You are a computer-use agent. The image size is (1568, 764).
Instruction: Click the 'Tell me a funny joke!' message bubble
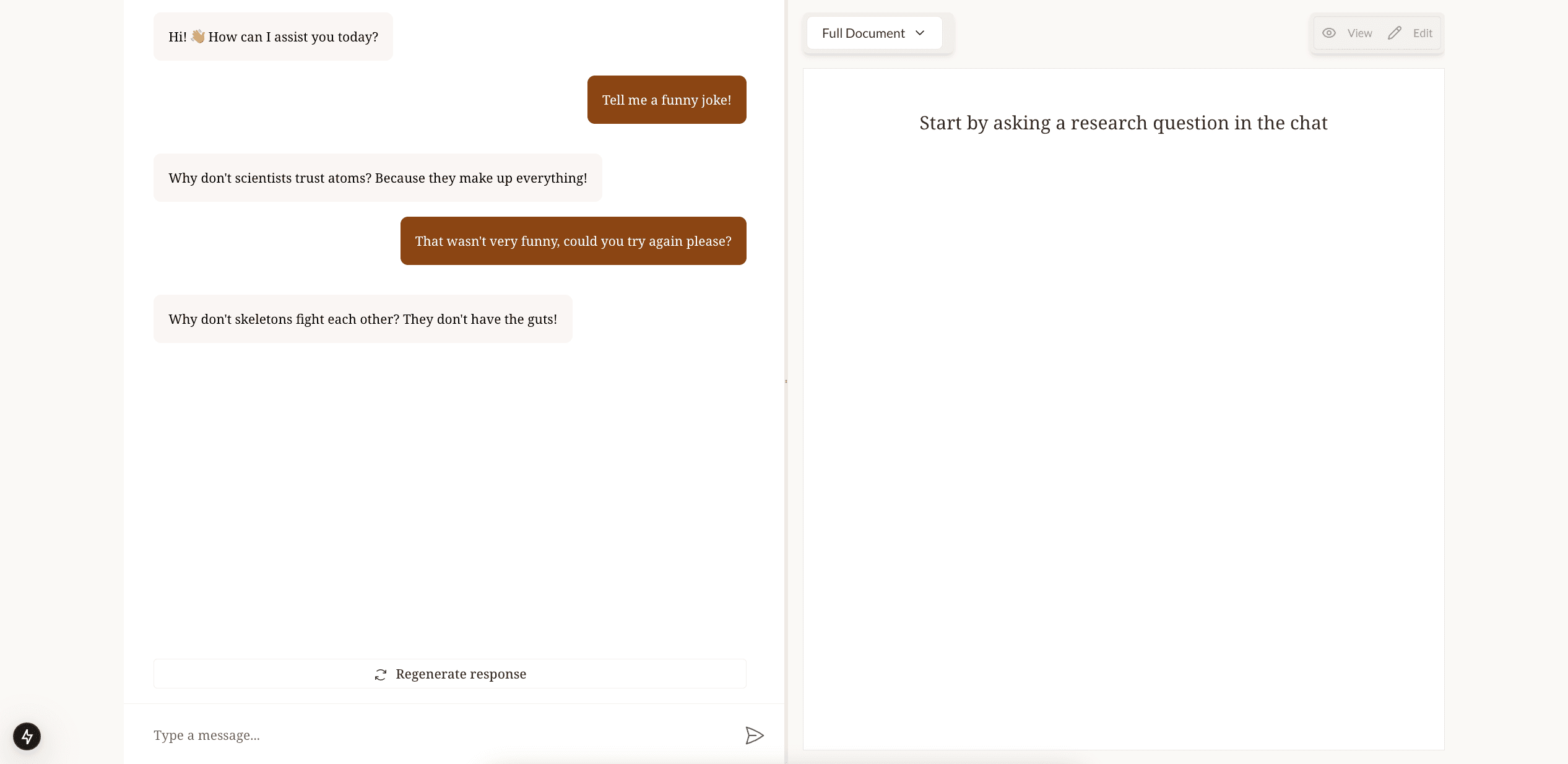pos(666,100)
